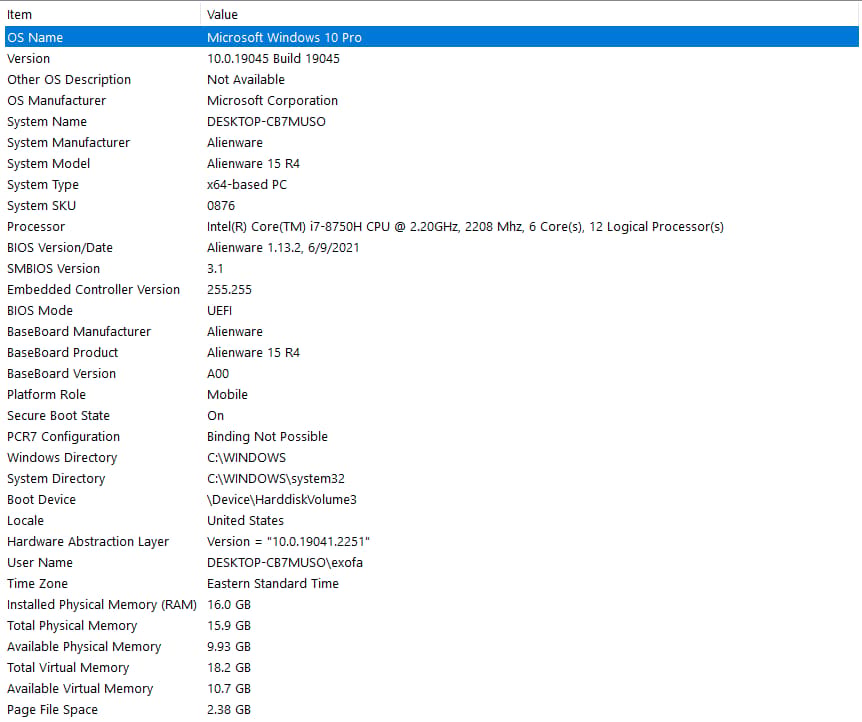This screenshot has width=862, height=722.
Task: Click the 16.0 GB value
Action: click(x=229, y=605)
